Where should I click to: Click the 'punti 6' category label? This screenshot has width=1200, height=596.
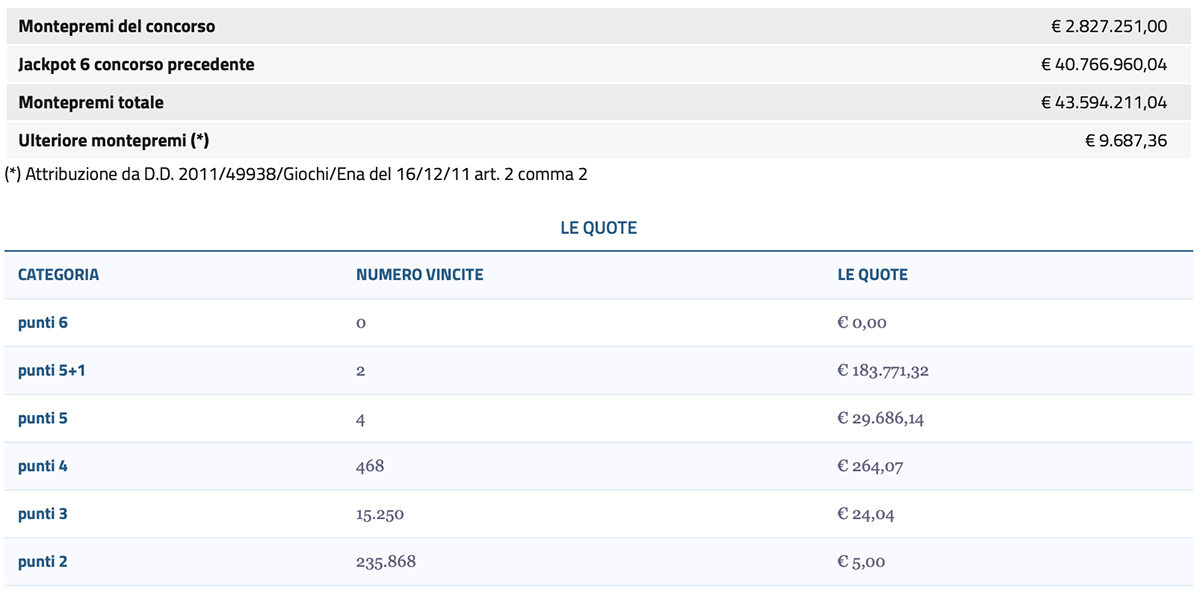point(42,323)
